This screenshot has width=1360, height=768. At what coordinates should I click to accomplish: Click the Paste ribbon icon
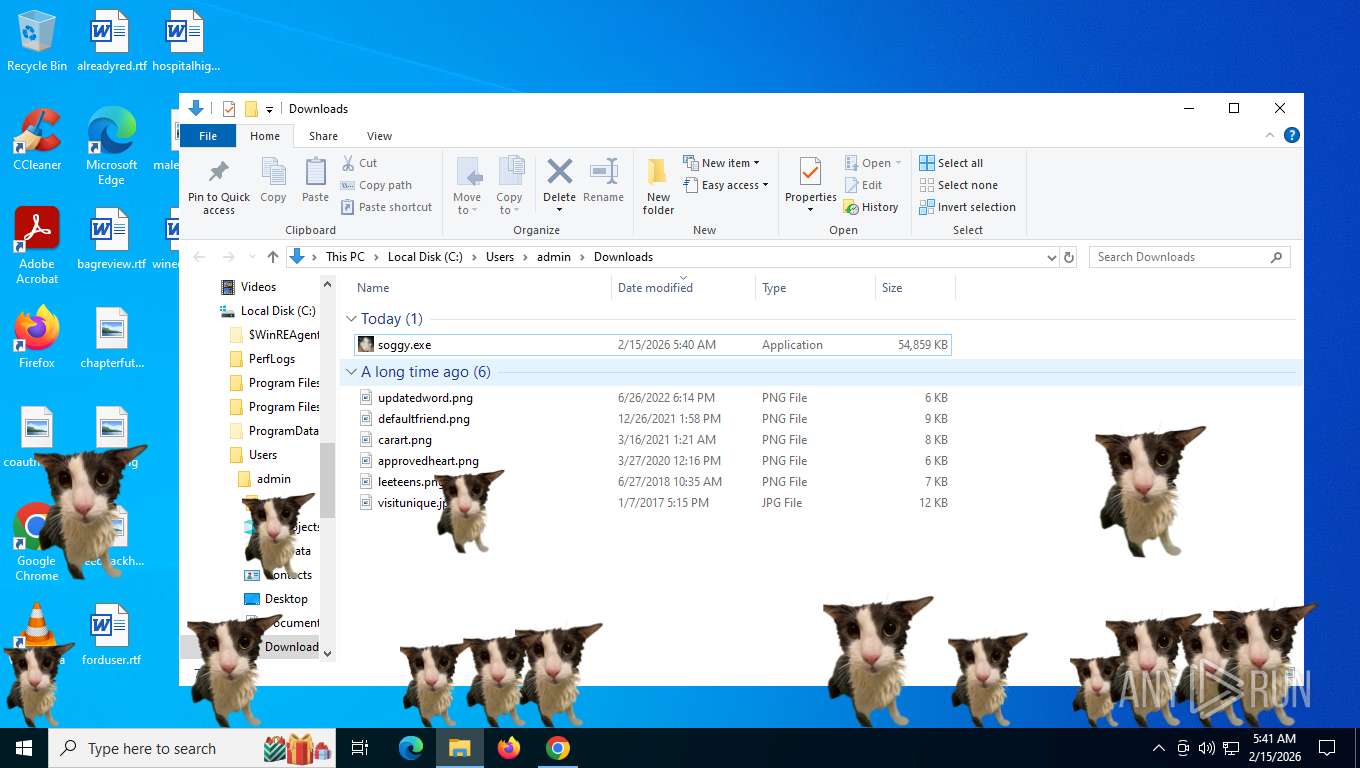coord(315,181)
